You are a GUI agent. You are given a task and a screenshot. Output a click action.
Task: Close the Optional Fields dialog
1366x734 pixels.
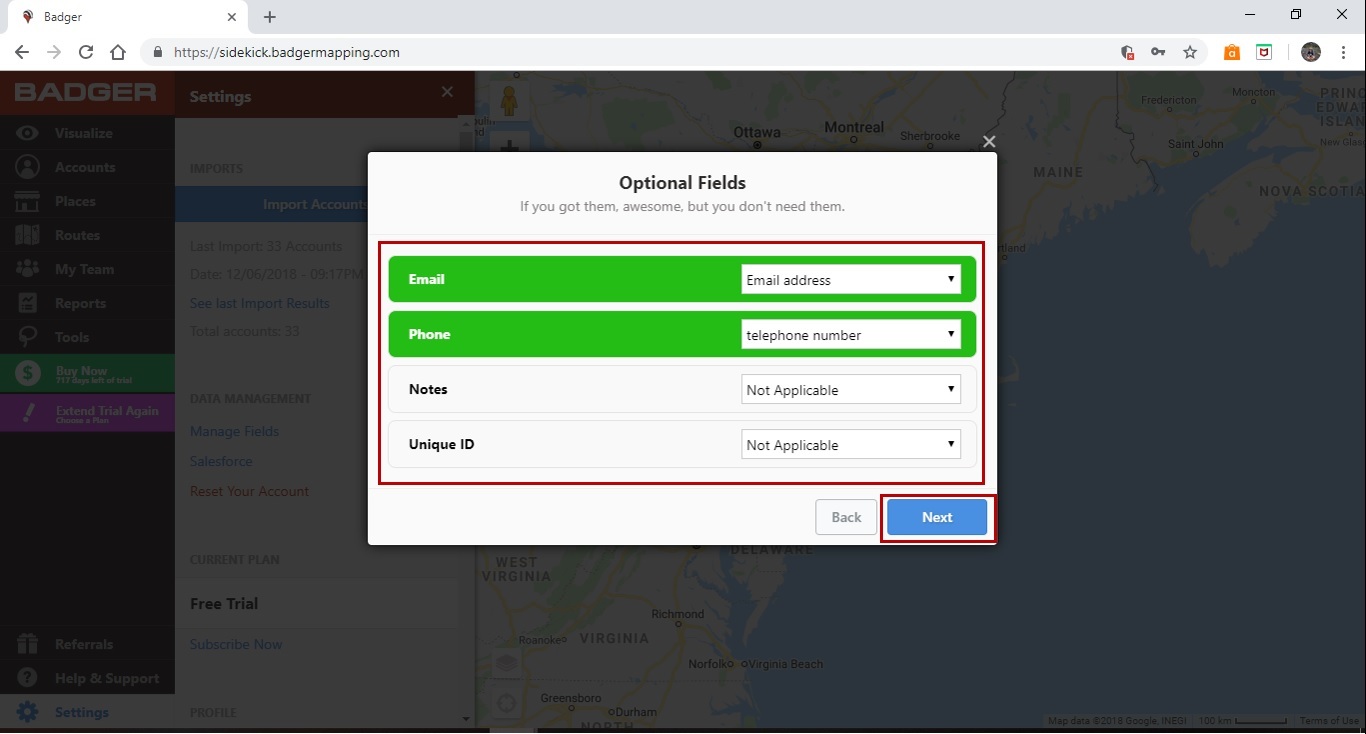(x=989, y=142)
